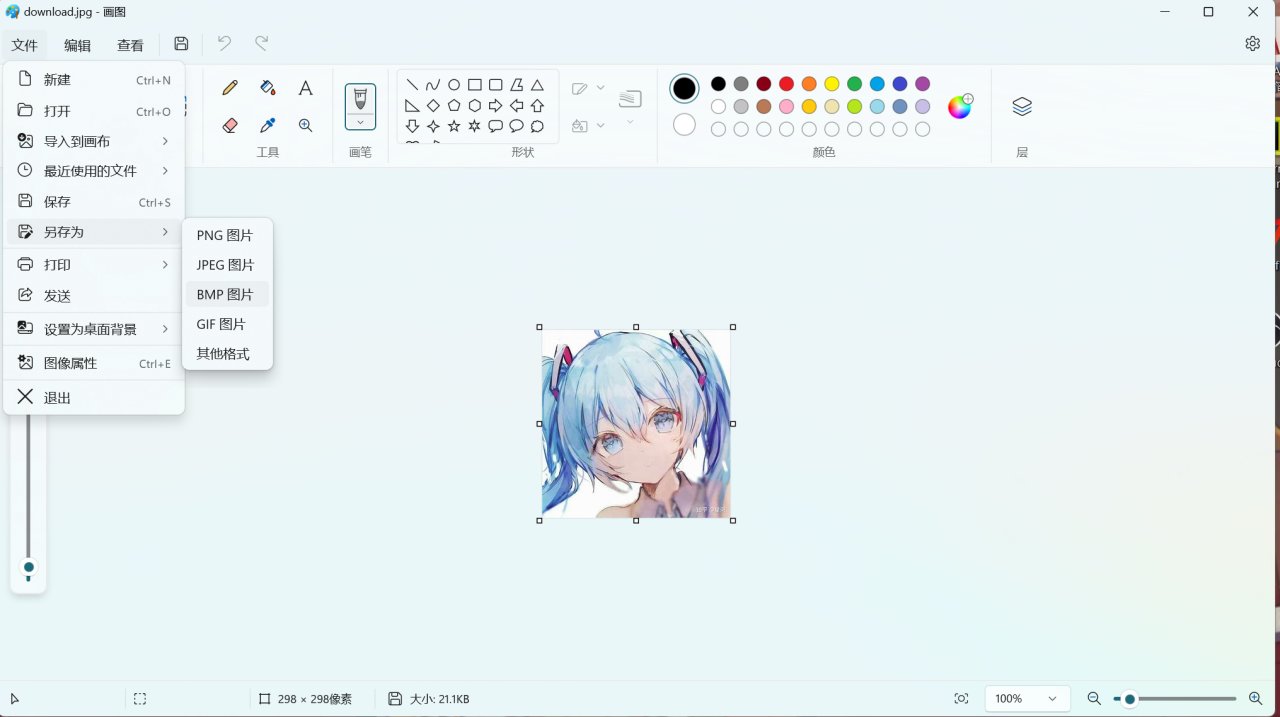Select the Magnifier tool
This screenshot has width=1280, height=717.
coord(306,126)
